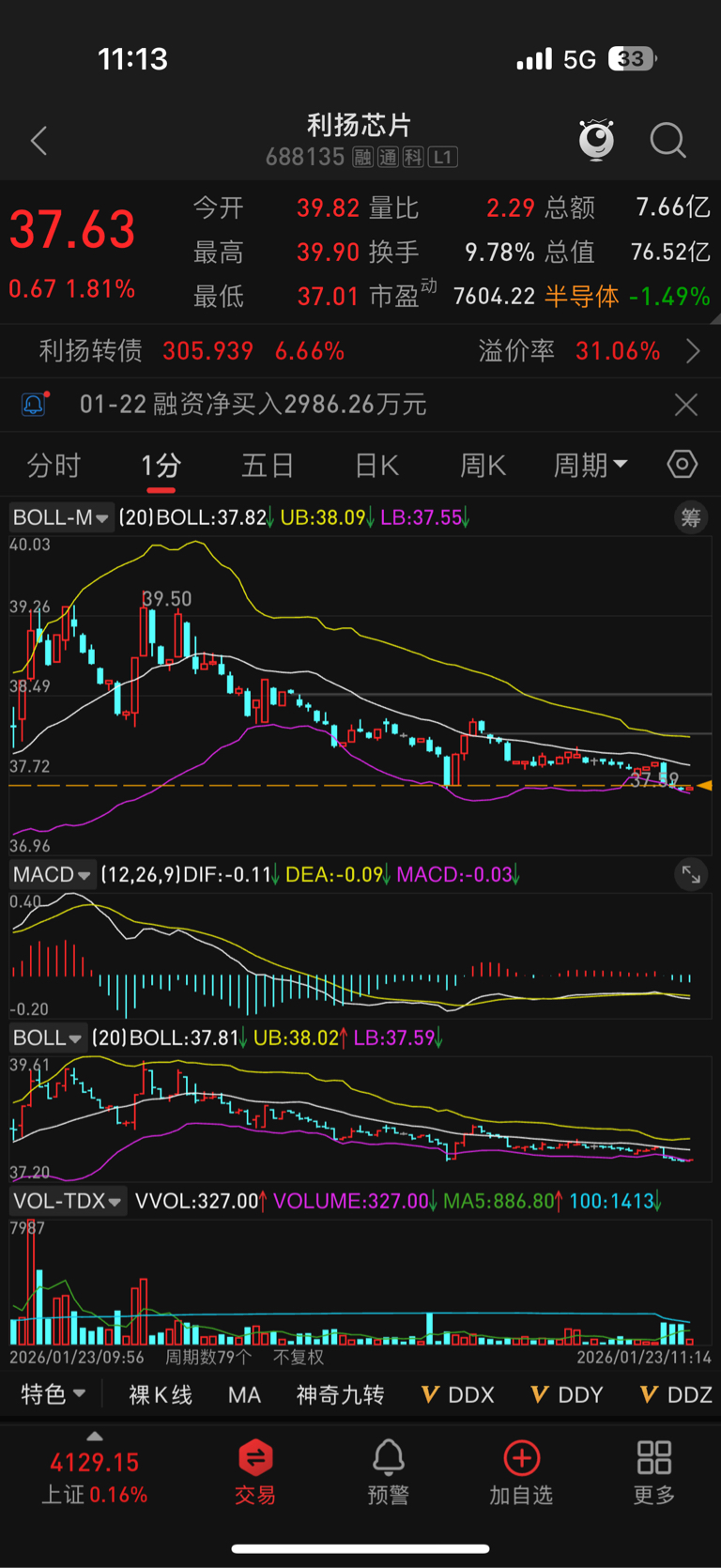Expand the MACD panel fullscreen icon

pyautogui.click(x=691, y=874)
